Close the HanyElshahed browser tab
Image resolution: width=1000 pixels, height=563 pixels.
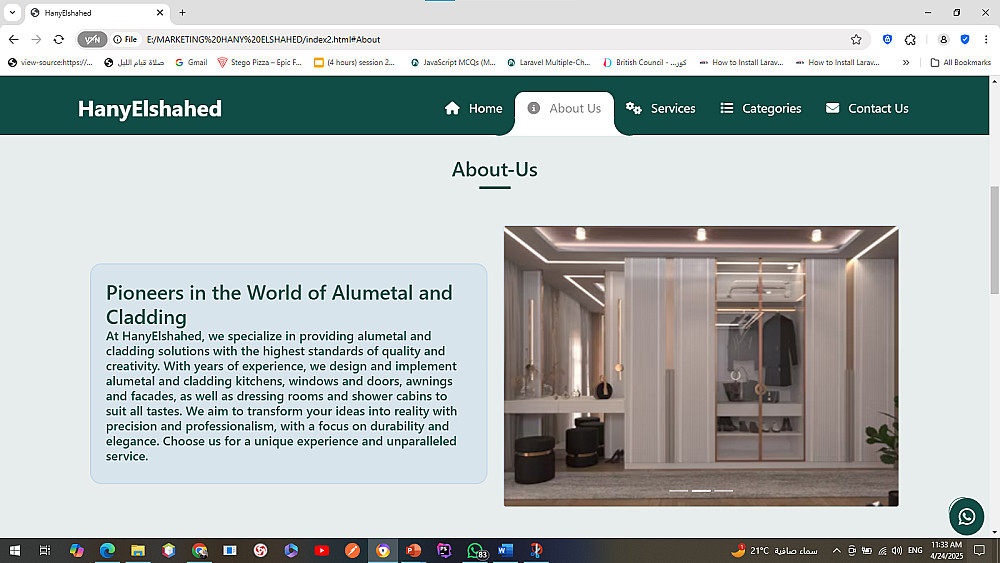click(x=159, y=12)
